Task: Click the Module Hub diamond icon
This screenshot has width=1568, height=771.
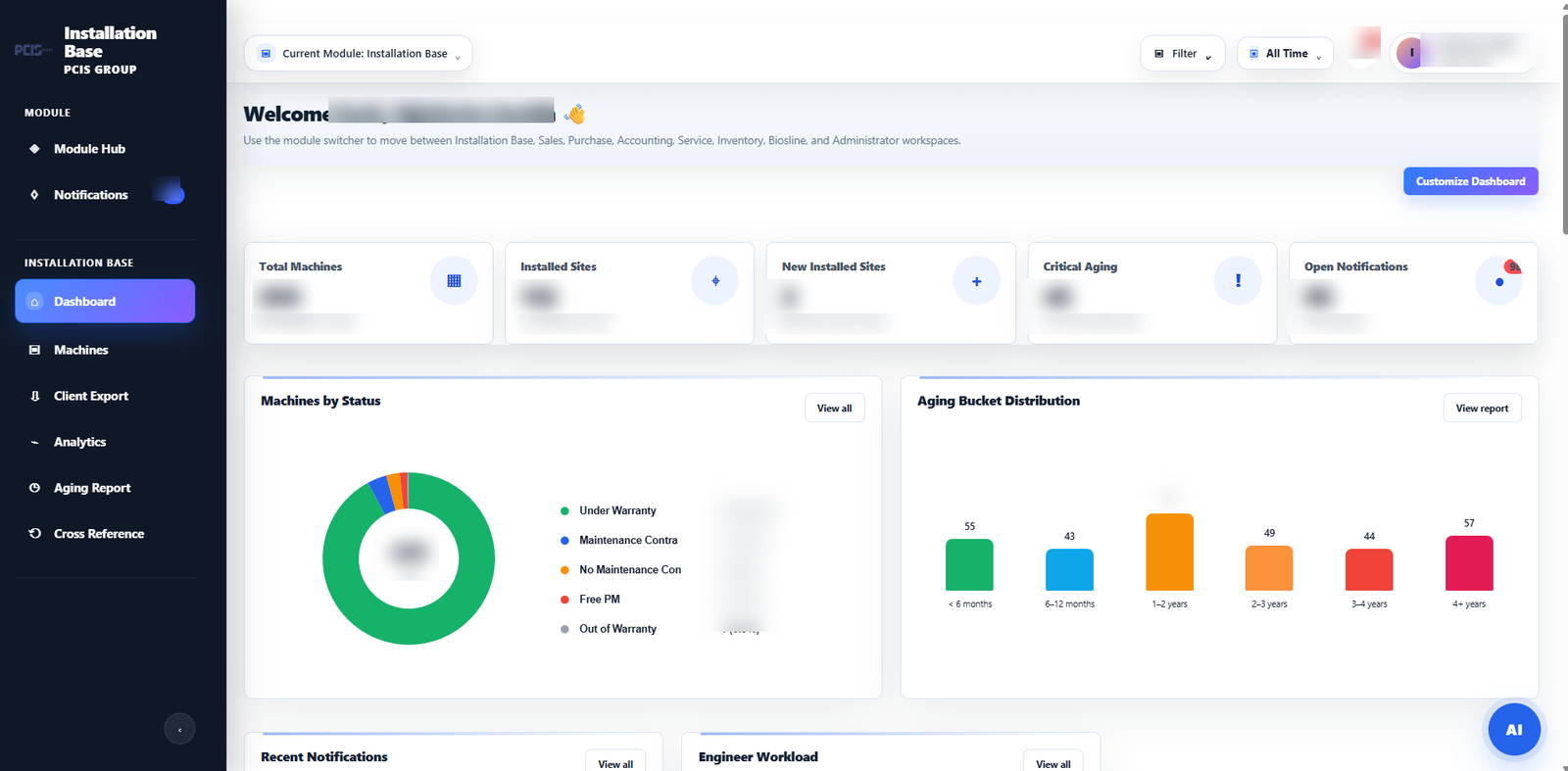Action: point(34,149)
